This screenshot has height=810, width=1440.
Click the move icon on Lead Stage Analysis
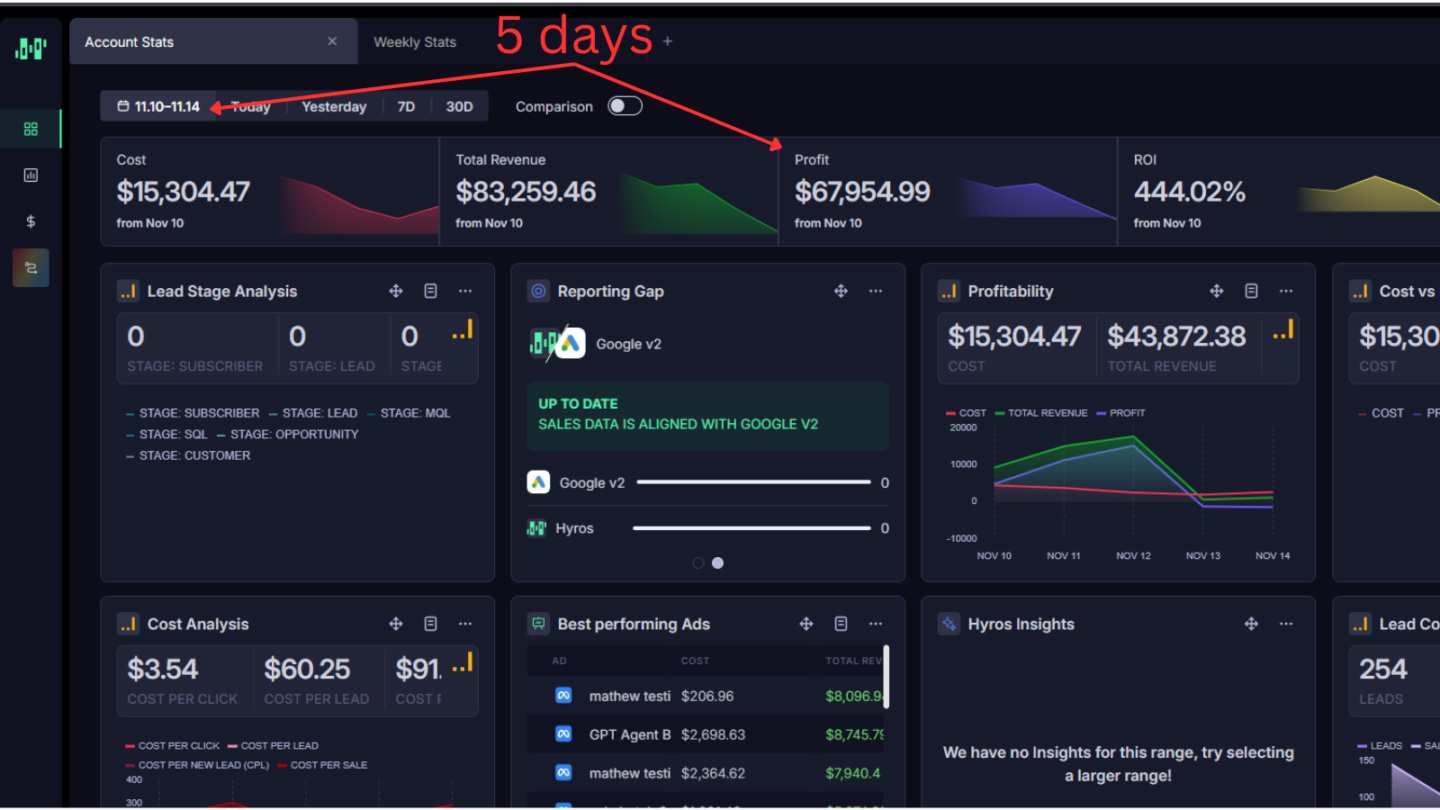(x=396, y=291)
